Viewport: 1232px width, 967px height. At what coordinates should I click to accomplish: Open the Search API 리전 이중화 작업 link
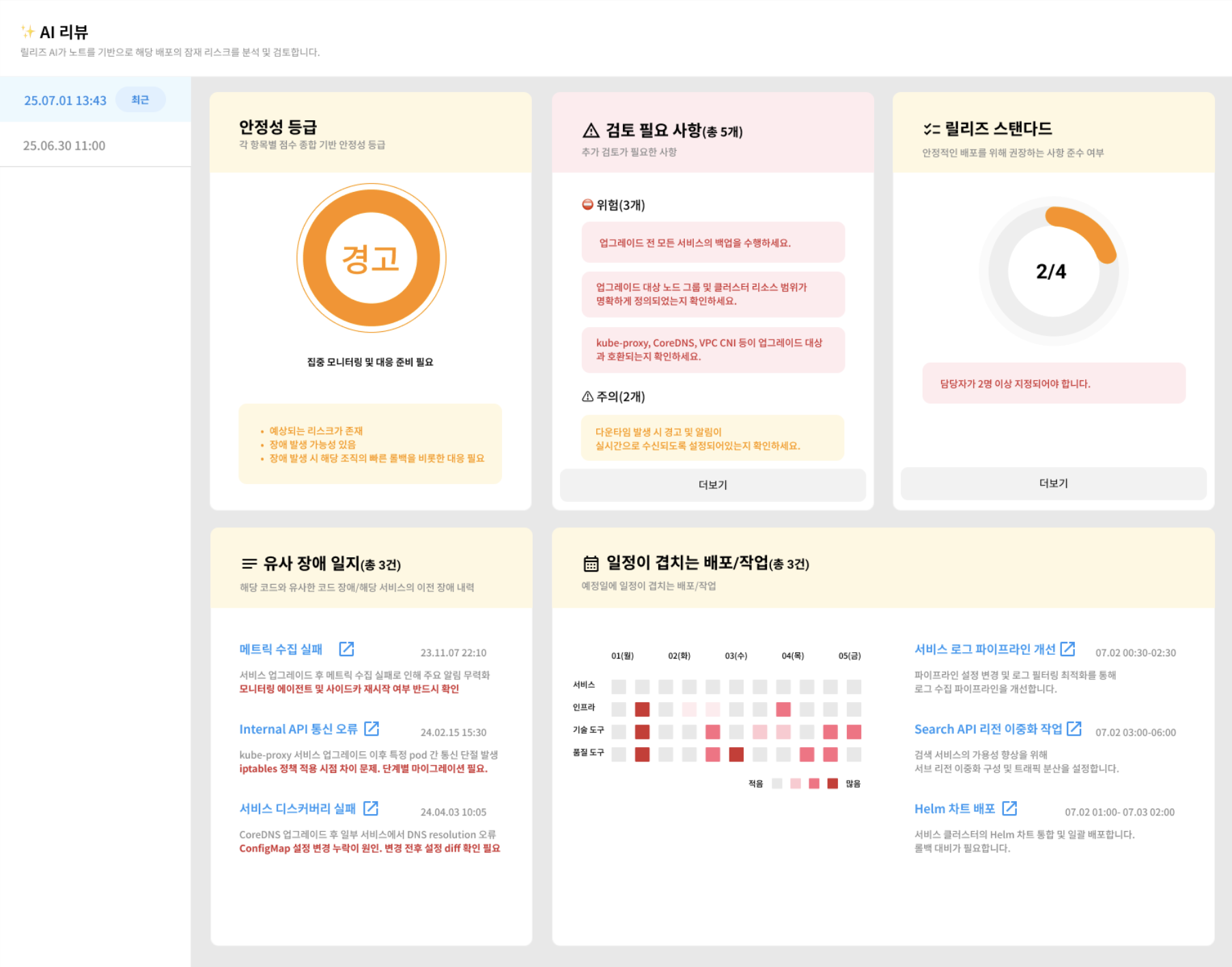click(988, 729)
